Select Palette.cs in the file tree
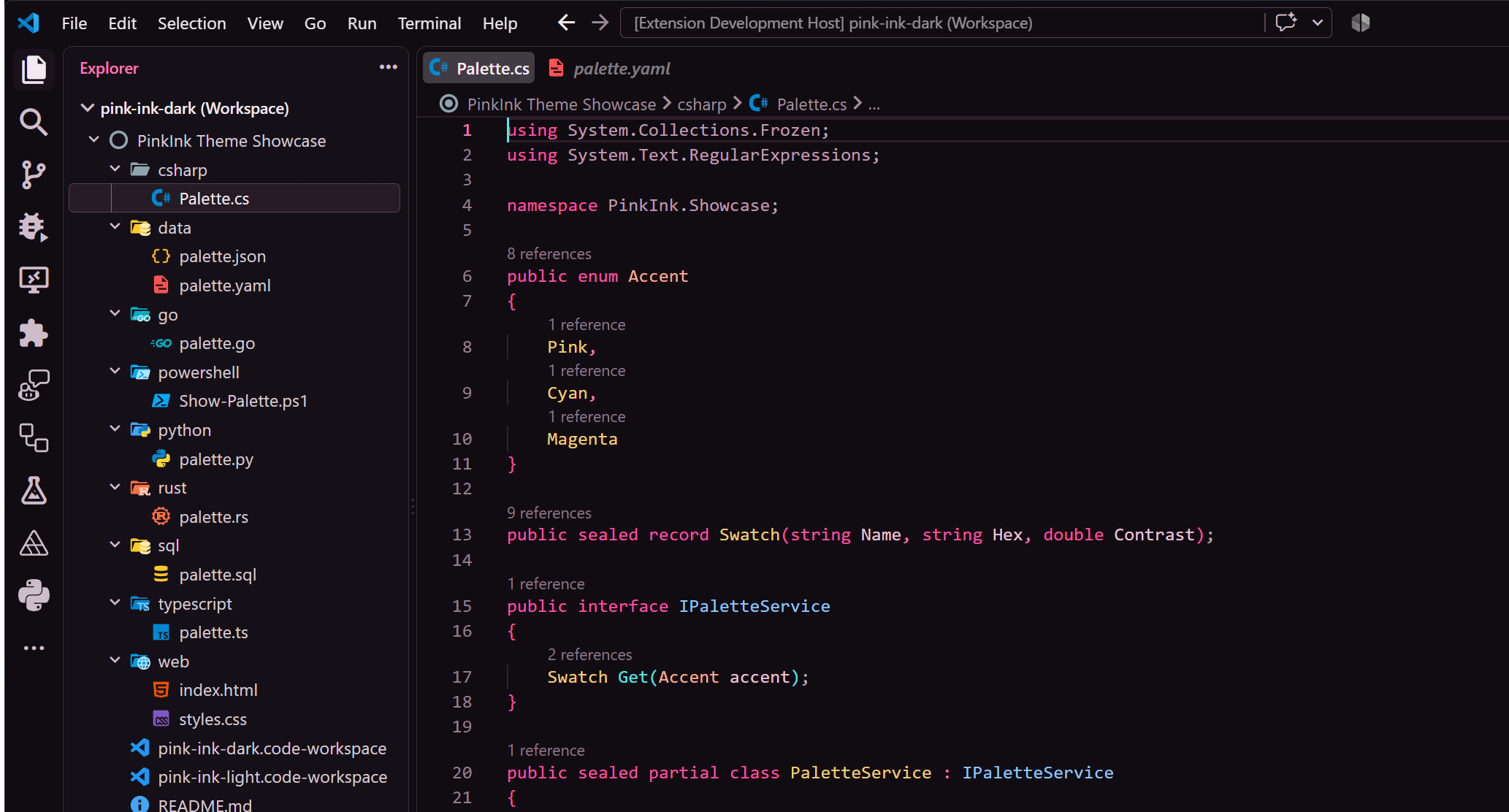This screenshot has width=1509, height=812. tap(234, 198)
